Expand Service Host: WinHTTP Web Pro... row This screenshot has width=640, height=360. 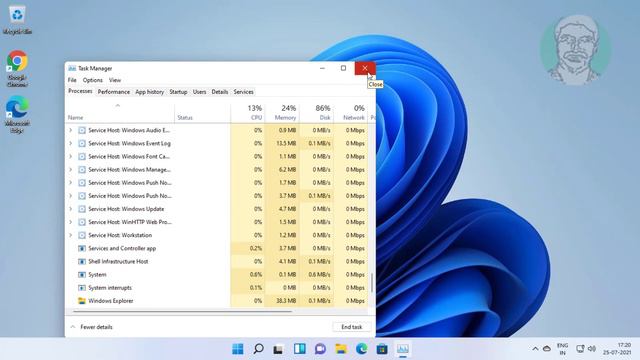71,222
